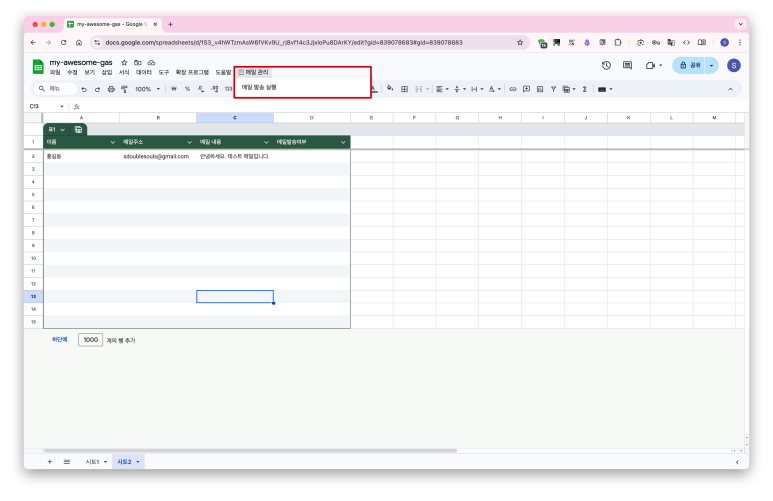This screenshot has height=501, width=773.
Task: Open the 메일발송여부 column filter dropdown
Action: pos(343,143)
